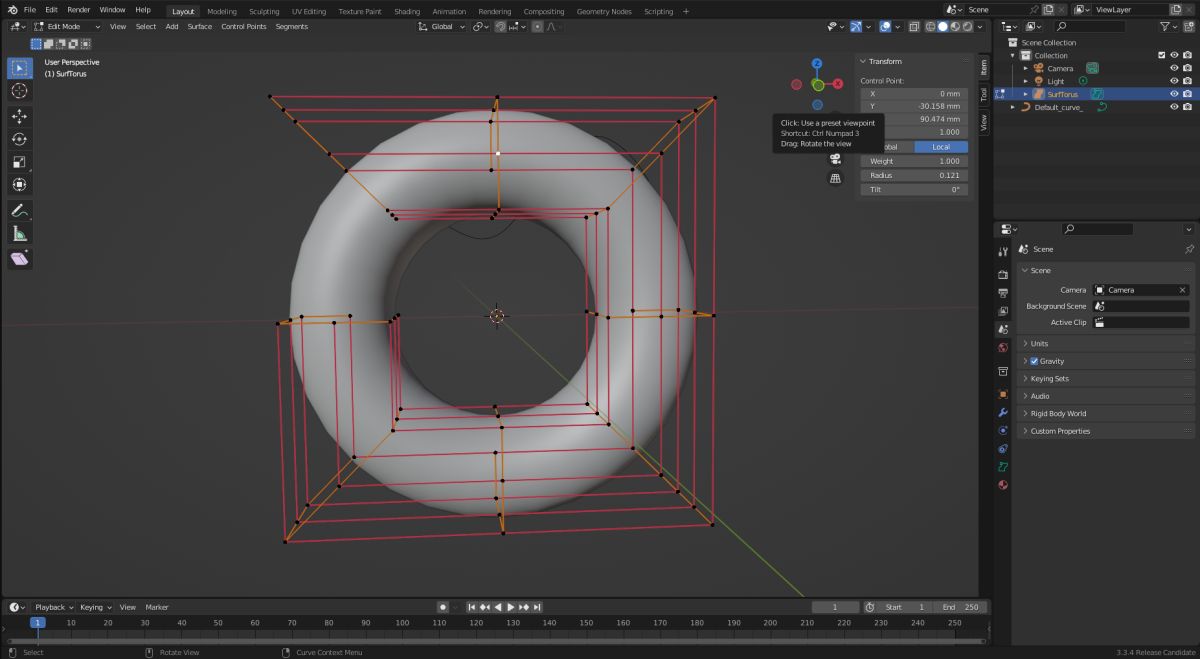Switch to the Sculpting workspace tab
Viewport: 1200px width, 659px height.
point(264,11)
